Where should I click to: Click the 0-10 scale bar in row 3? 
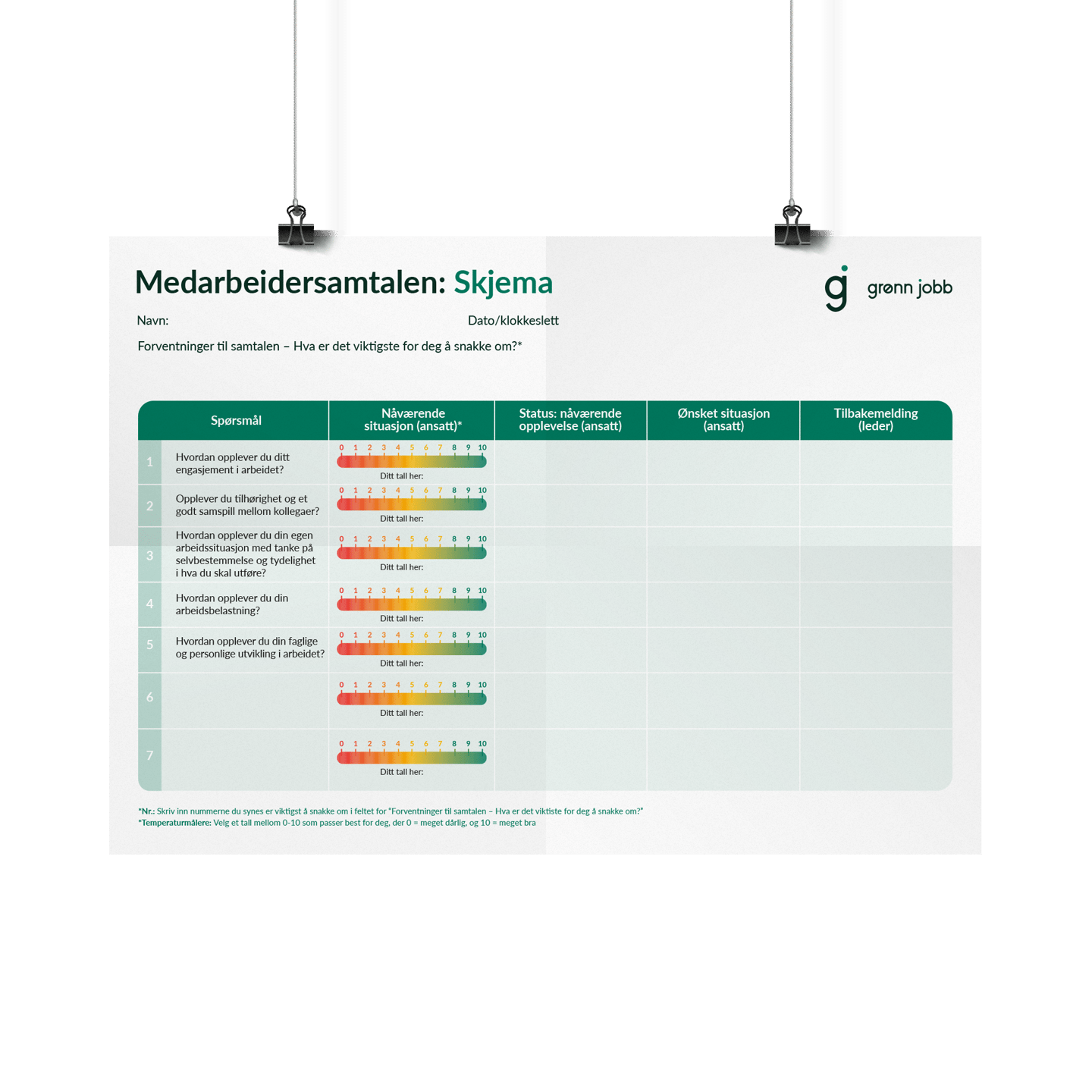coord(412,552)
